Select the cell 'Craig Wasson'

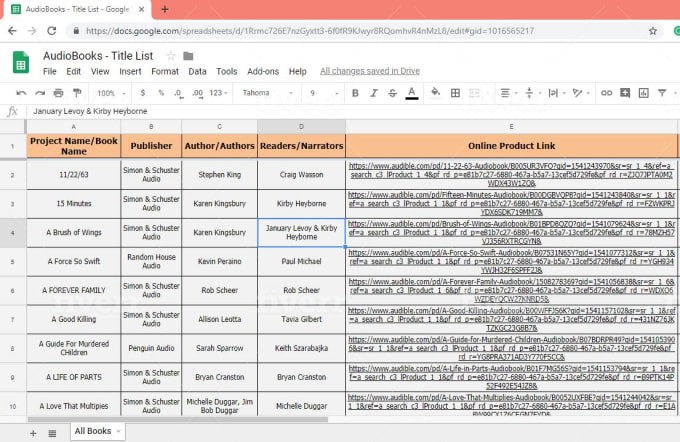point(301,175)
